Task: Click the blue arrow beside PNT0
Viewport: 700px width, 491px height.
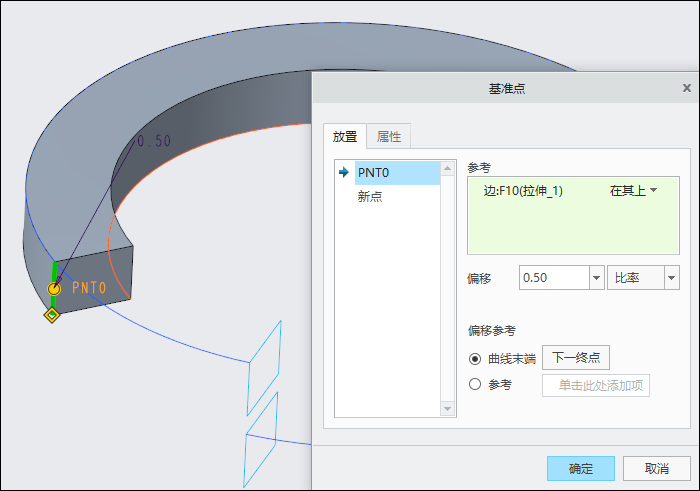Action: [x=344, y=172]
